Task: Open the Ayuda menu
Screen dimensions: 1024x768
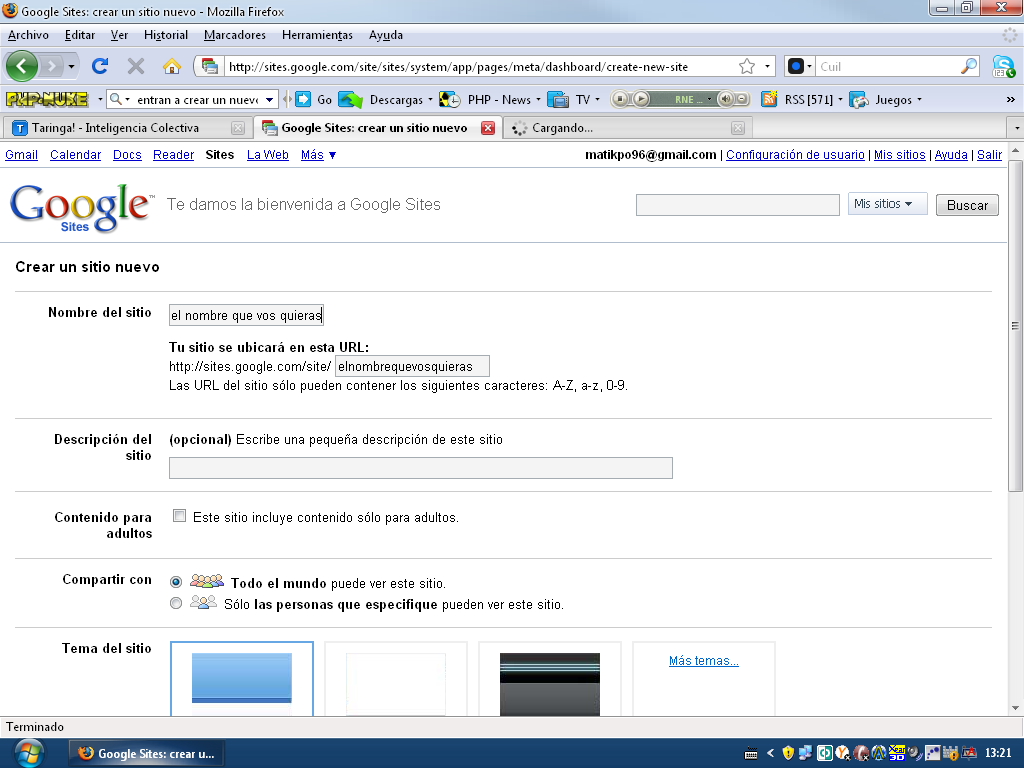Action: pyautogui.click(x=386, y=35)
